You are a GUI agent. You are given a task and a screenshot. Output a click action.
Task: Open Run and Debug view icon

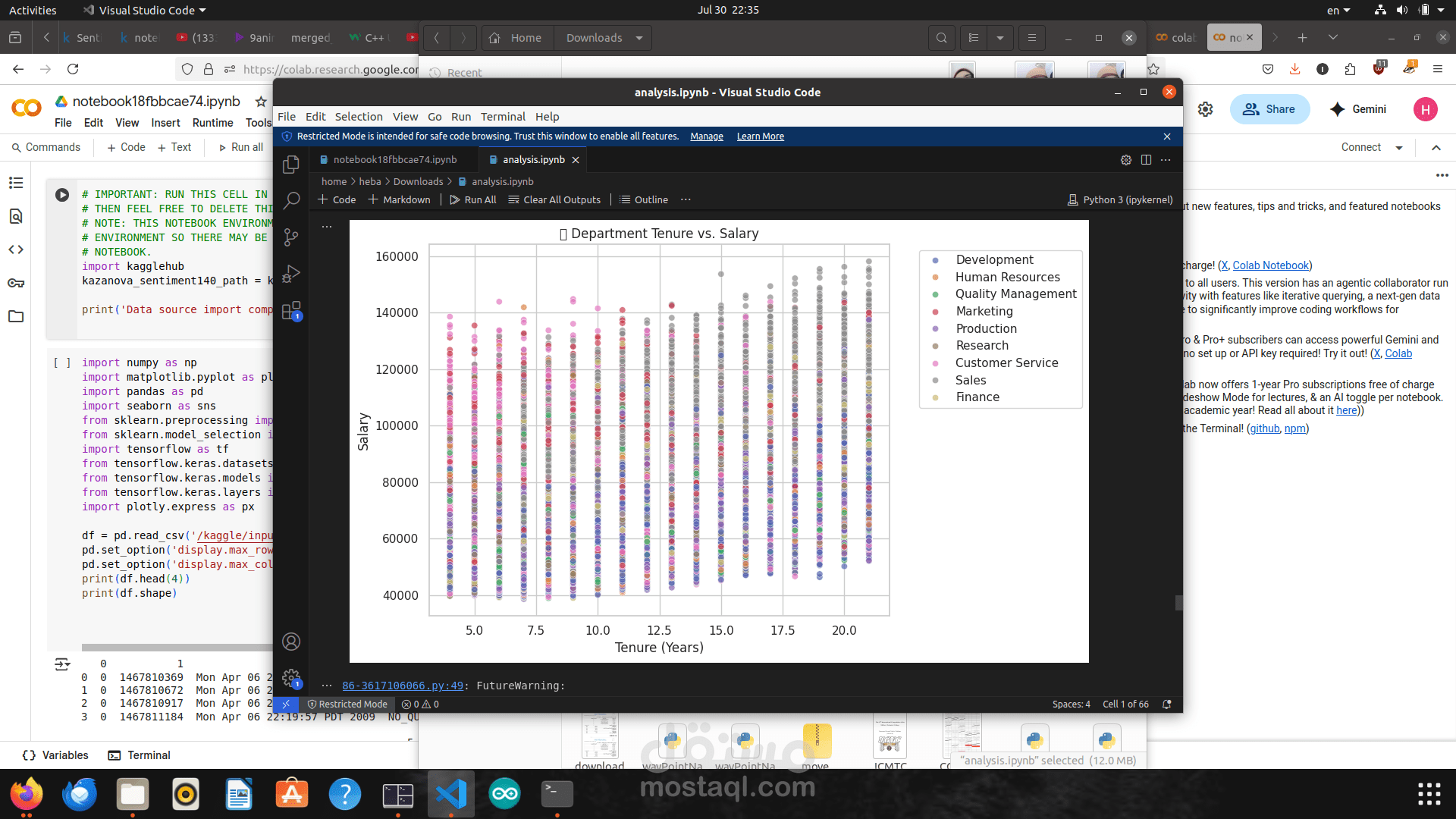tap(291, 274)
